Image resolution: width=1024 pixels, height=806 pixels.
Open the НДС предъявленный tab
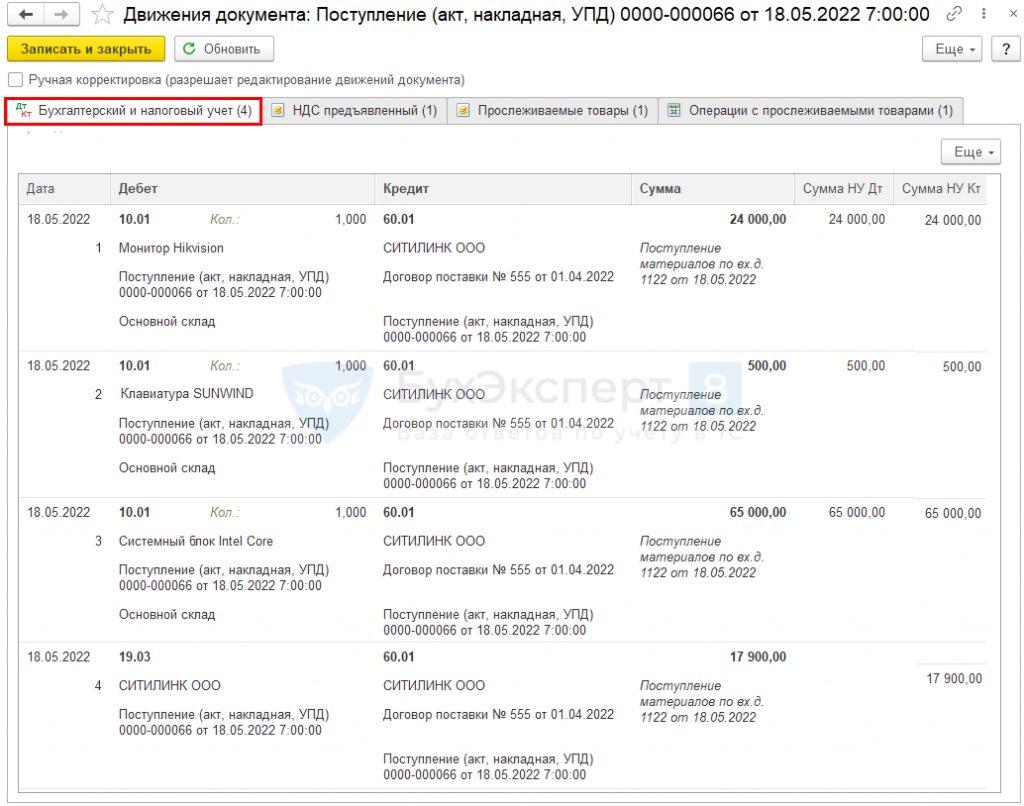[x=355, y=111]
